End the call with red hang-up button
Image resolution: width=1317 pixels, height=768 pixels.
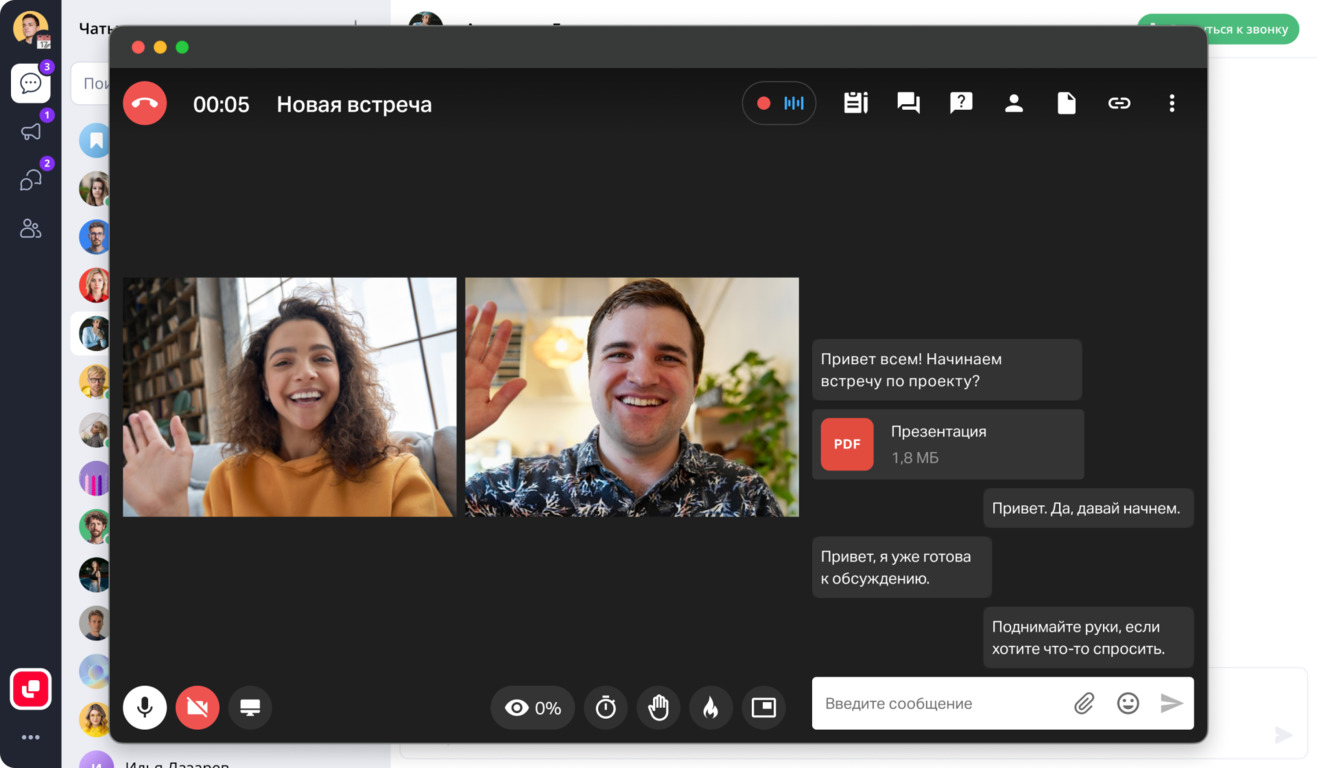click(145, 104)
